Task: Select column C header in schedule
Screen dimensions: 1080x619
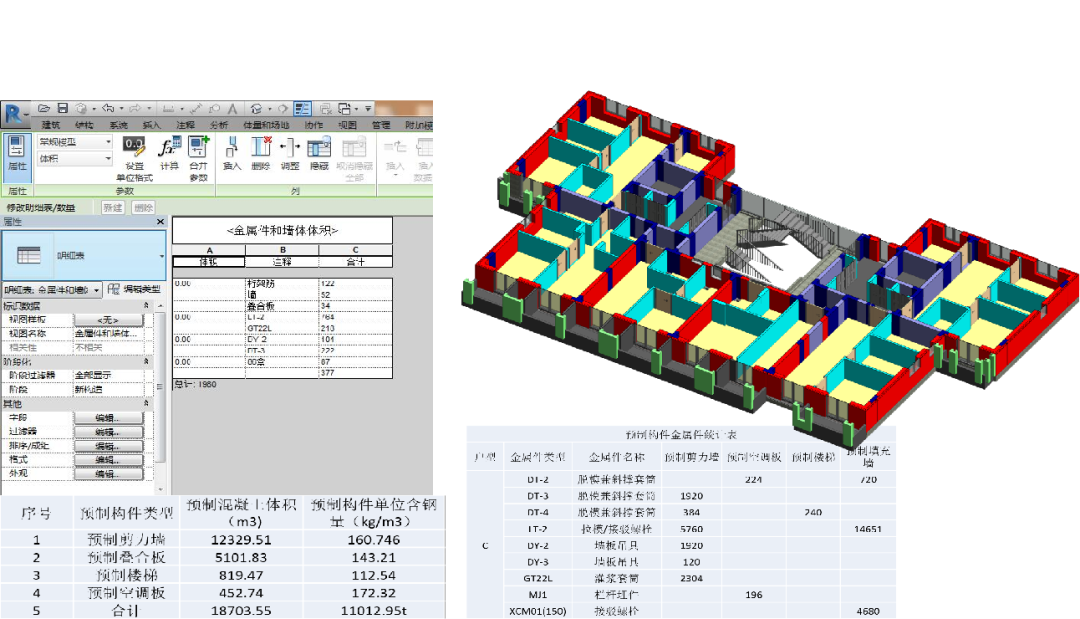Action: click(355, 250)
